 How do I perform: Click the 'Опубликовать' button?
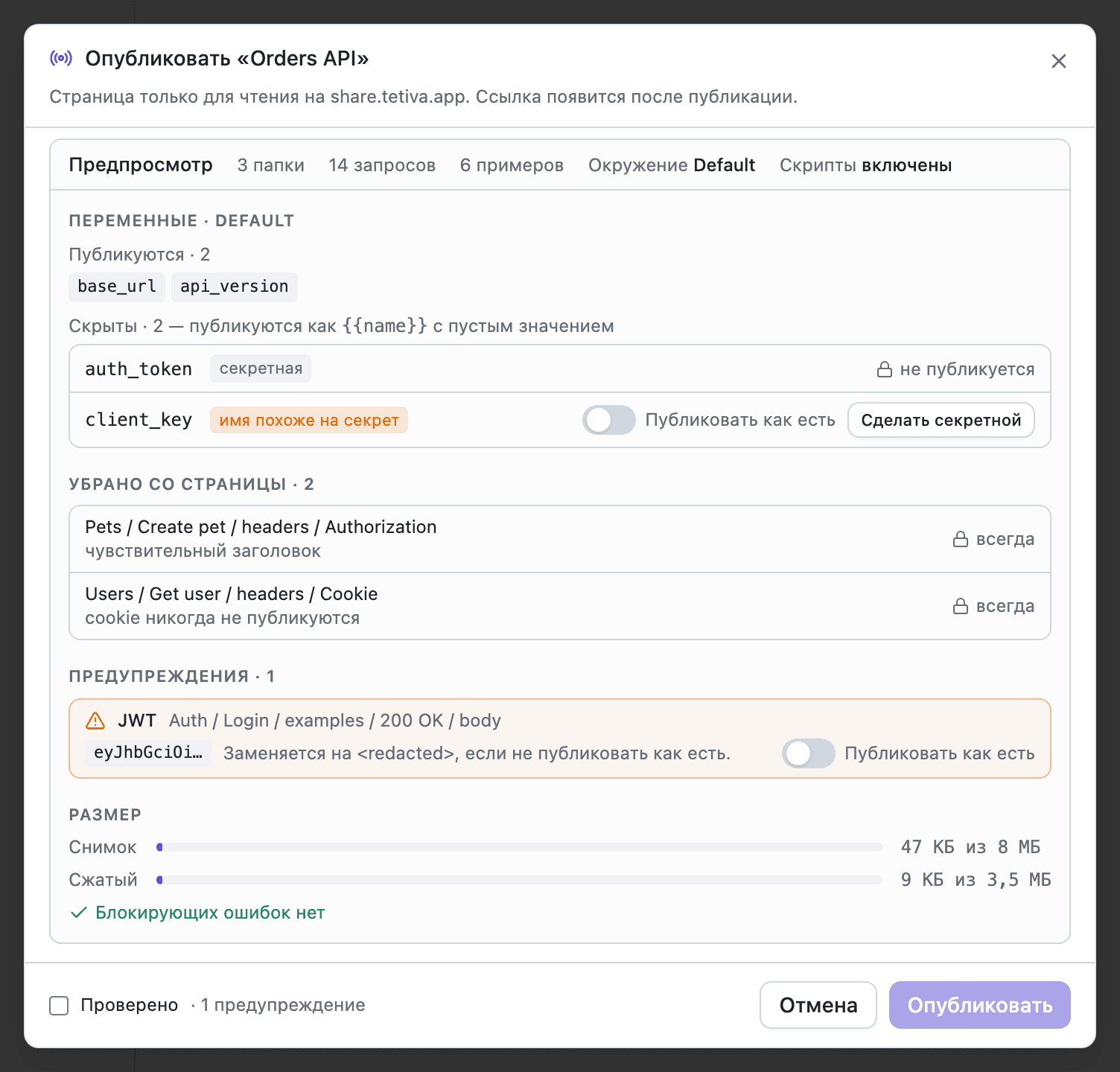[980, 1005]
